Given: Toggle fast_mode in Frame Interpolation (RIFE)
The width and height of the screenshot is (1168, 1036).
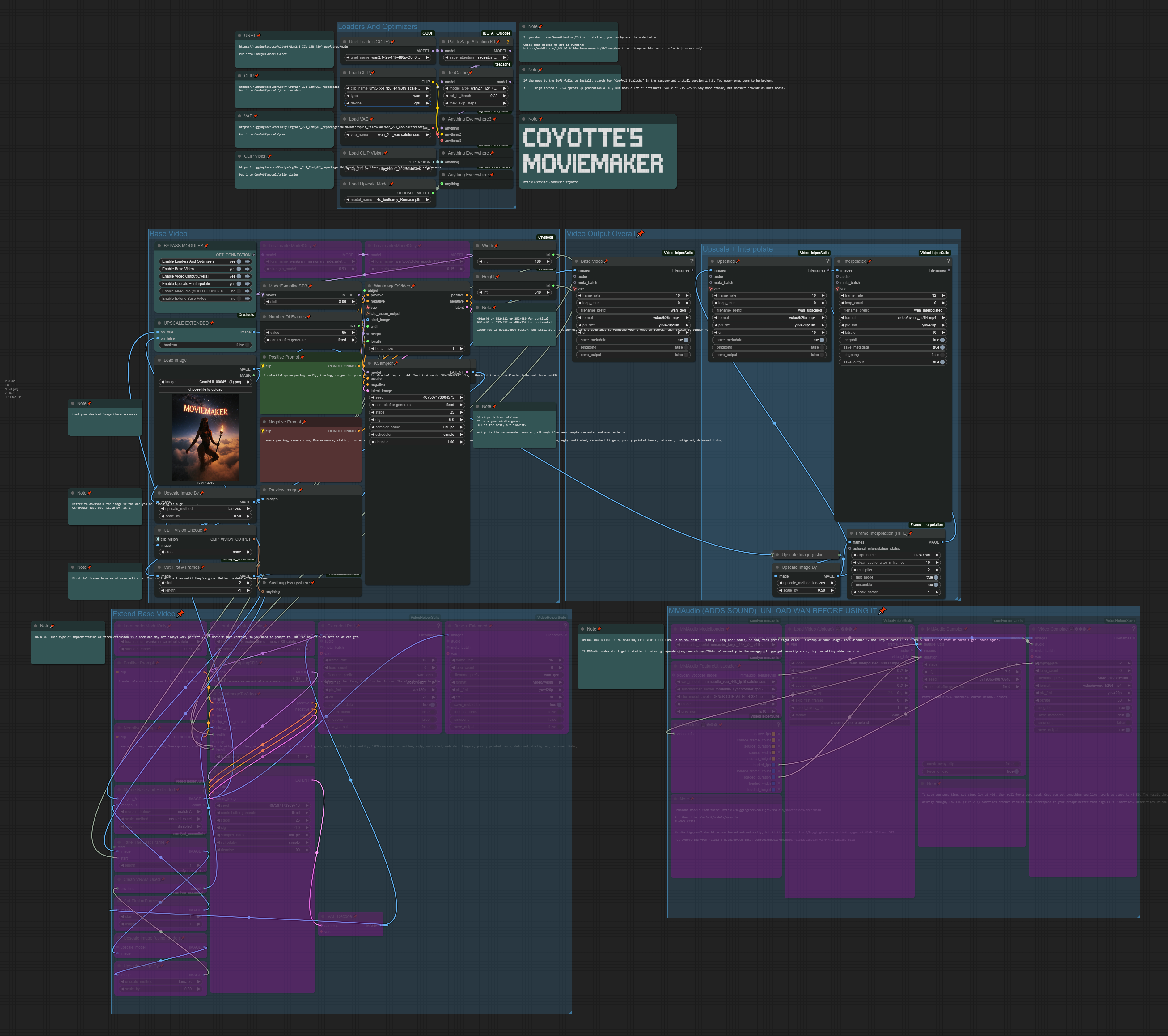Looking at the screenshot, I should (935, 577).
